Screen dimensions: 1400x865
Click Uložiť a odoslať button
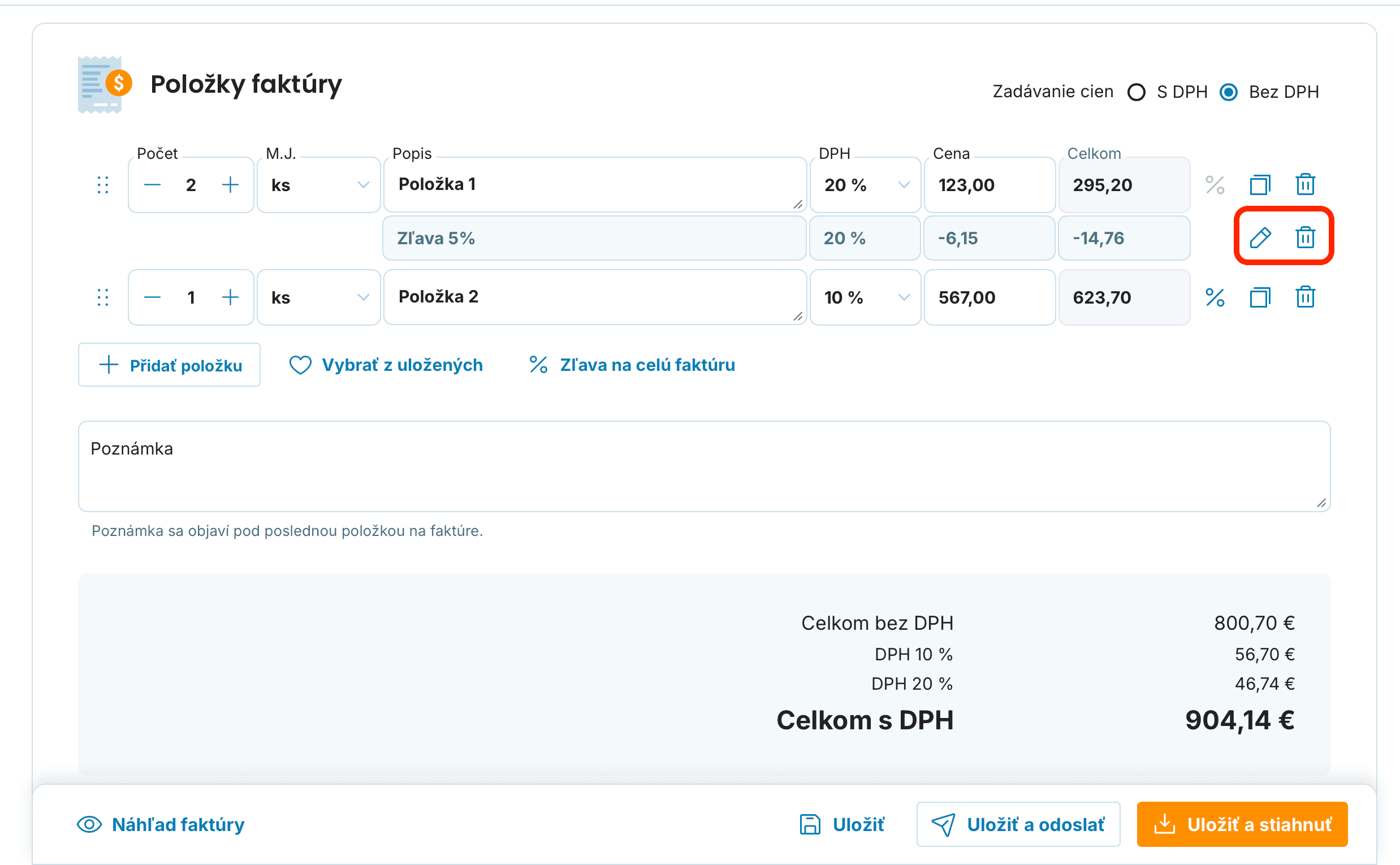[x=1018, y=824]
